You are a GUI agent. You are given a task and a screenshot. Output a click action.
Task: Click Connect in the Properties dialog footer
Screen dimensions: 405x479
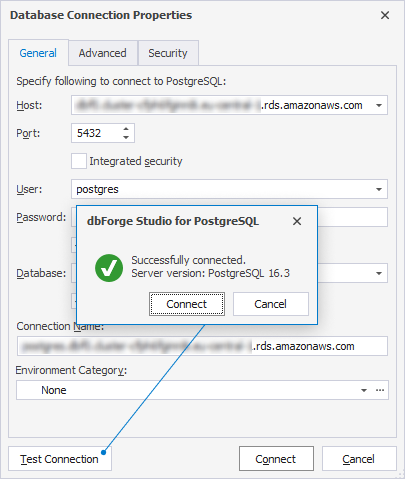tap(276, 459)
